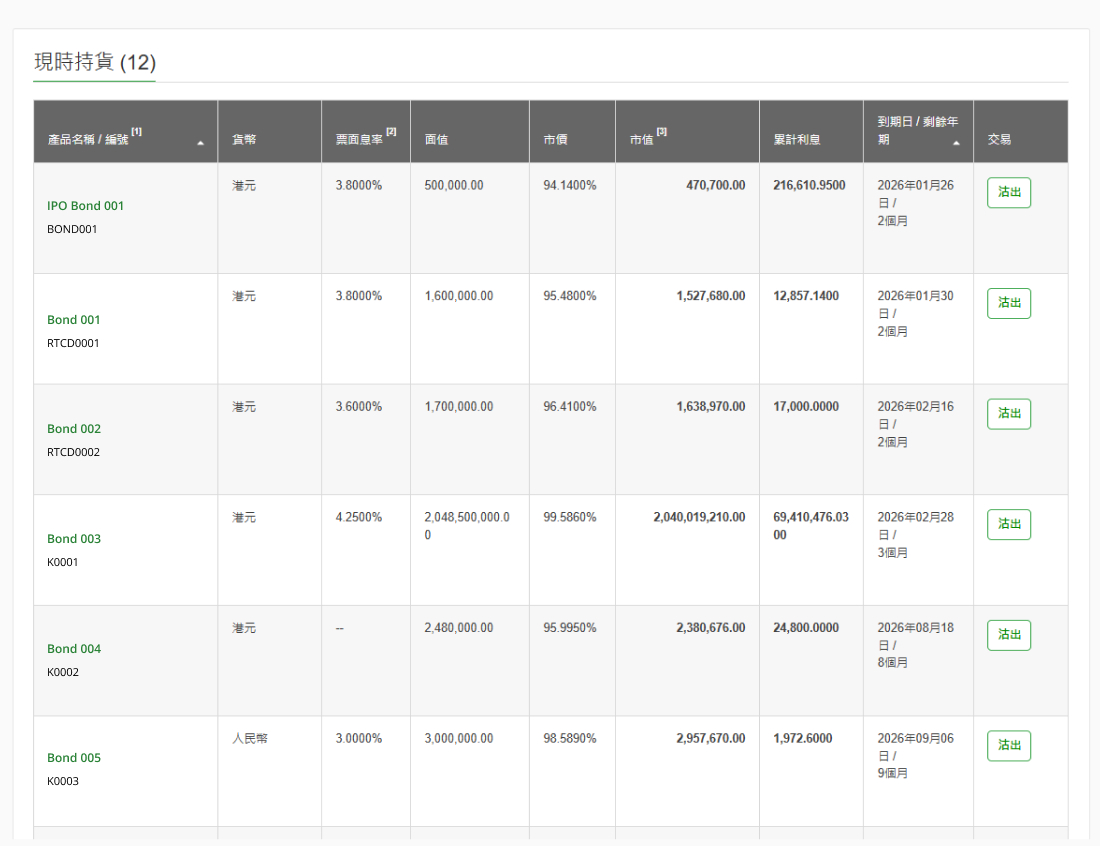View Bond 002 product page
The height and width of the screenshot is (846, 1100).
coord(74,429)
